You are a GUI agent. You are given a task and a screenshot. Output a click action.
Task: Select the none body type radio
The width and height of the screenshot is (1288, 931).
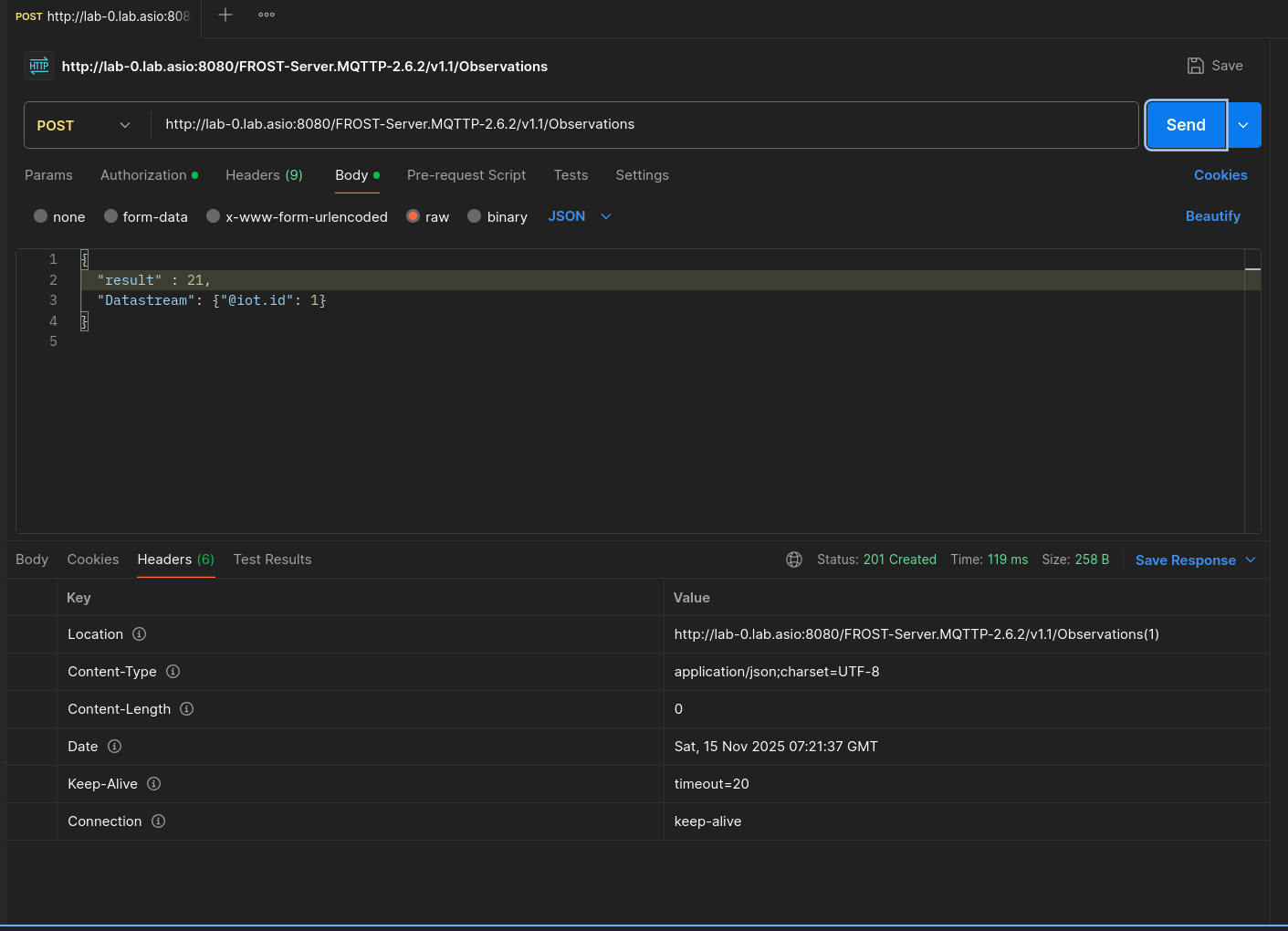tap(41, 216)
